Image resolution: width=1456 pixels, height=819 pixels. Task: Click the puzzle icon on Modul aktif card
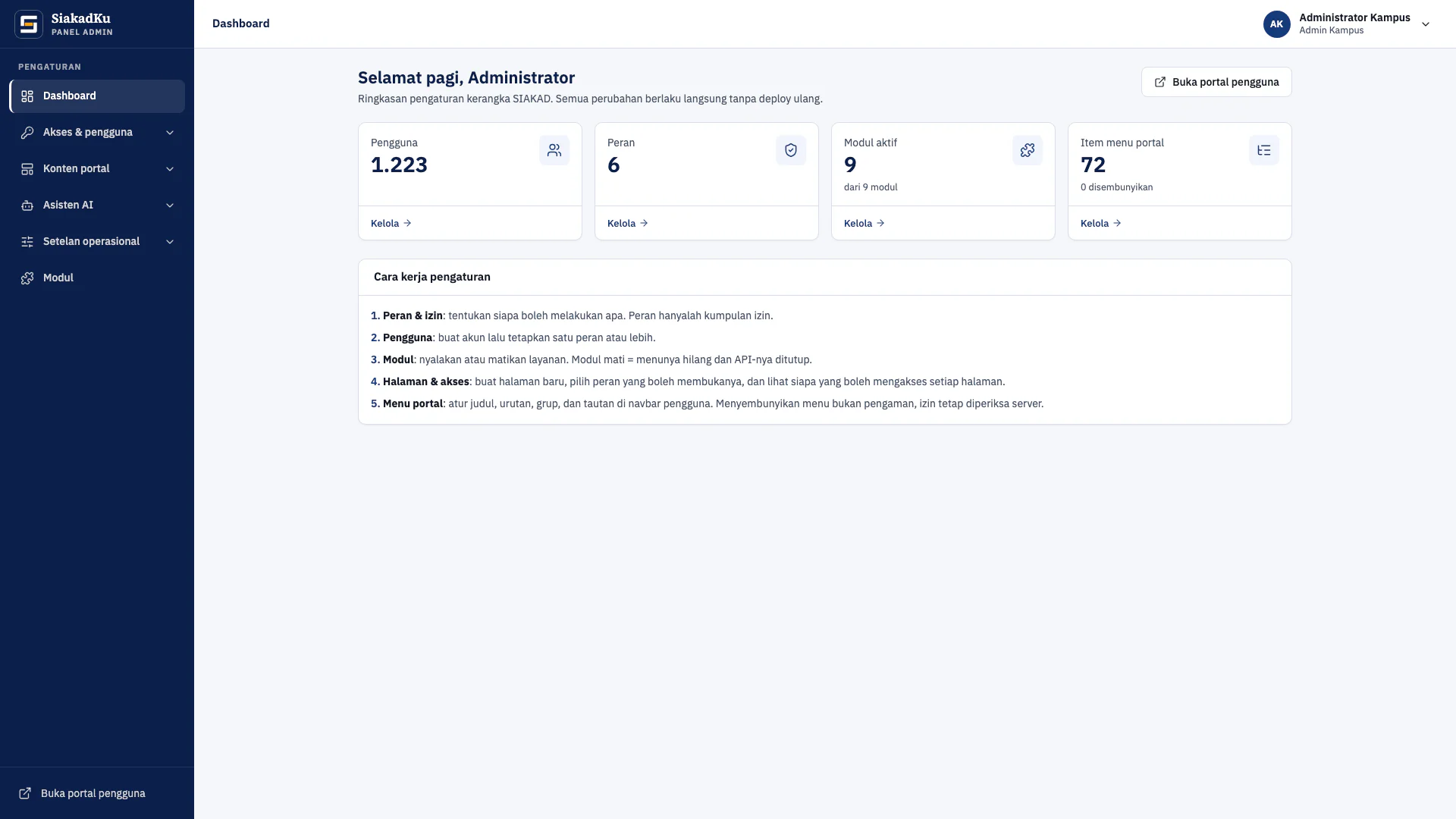1028,150
